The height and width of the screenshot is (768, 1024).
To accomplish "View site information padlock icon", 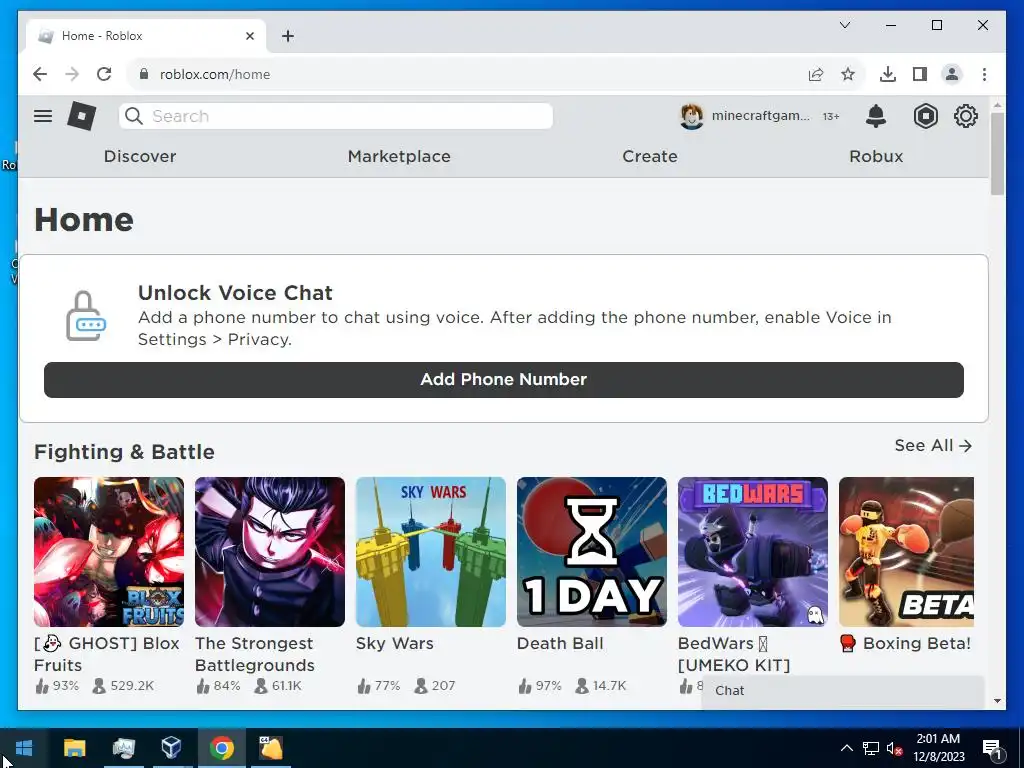I will click(x=144, y=74).
